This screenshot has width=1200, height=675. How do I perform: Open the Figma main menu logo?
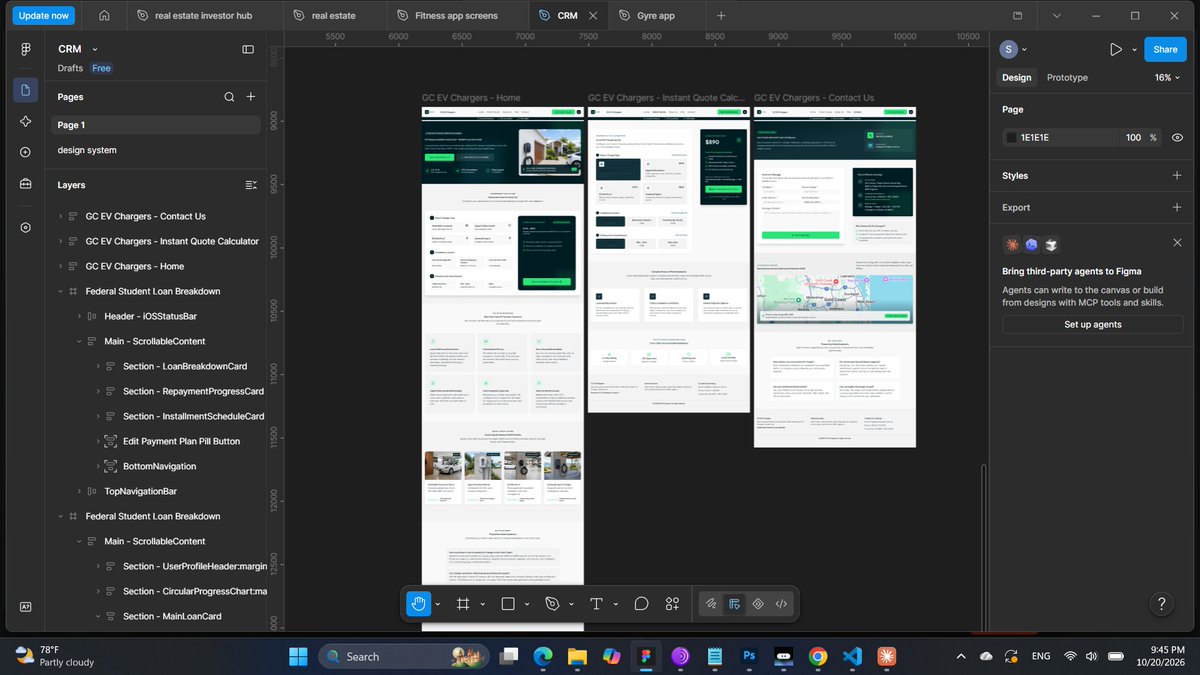coord(26,49)
